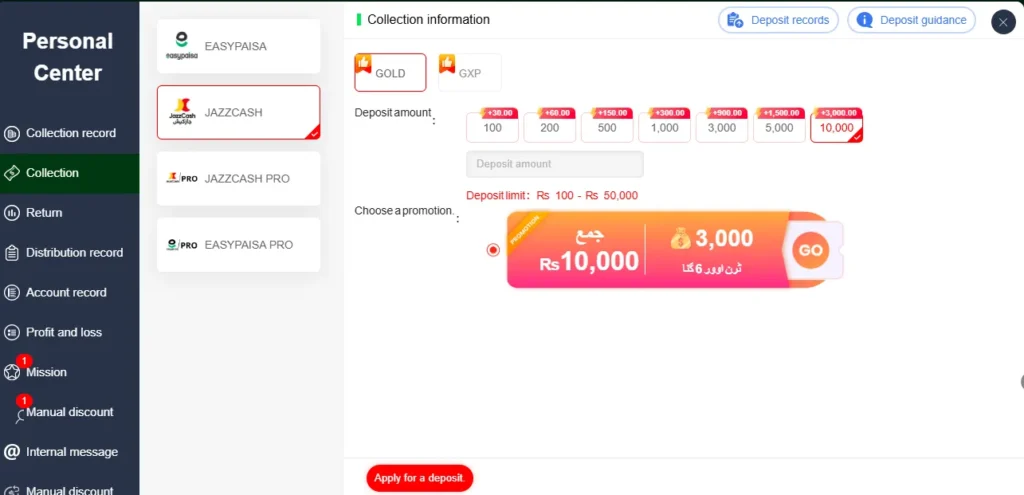Choose JAZZCASH PRO payment method
Viewport: 1024px width, 495px height.
238,178
